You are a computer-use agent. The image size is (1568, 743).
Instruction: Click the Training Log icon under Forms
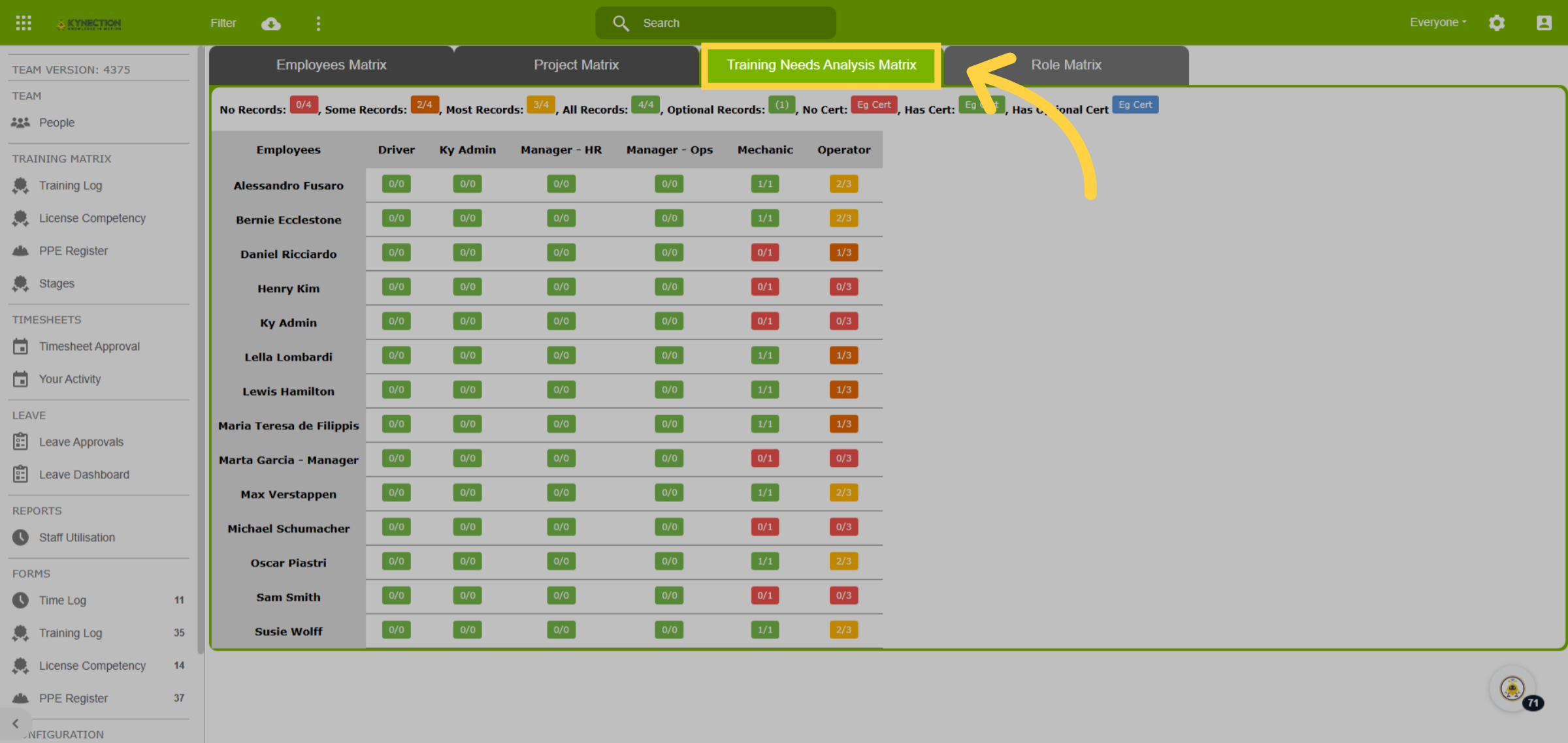[x=20, y=633]
